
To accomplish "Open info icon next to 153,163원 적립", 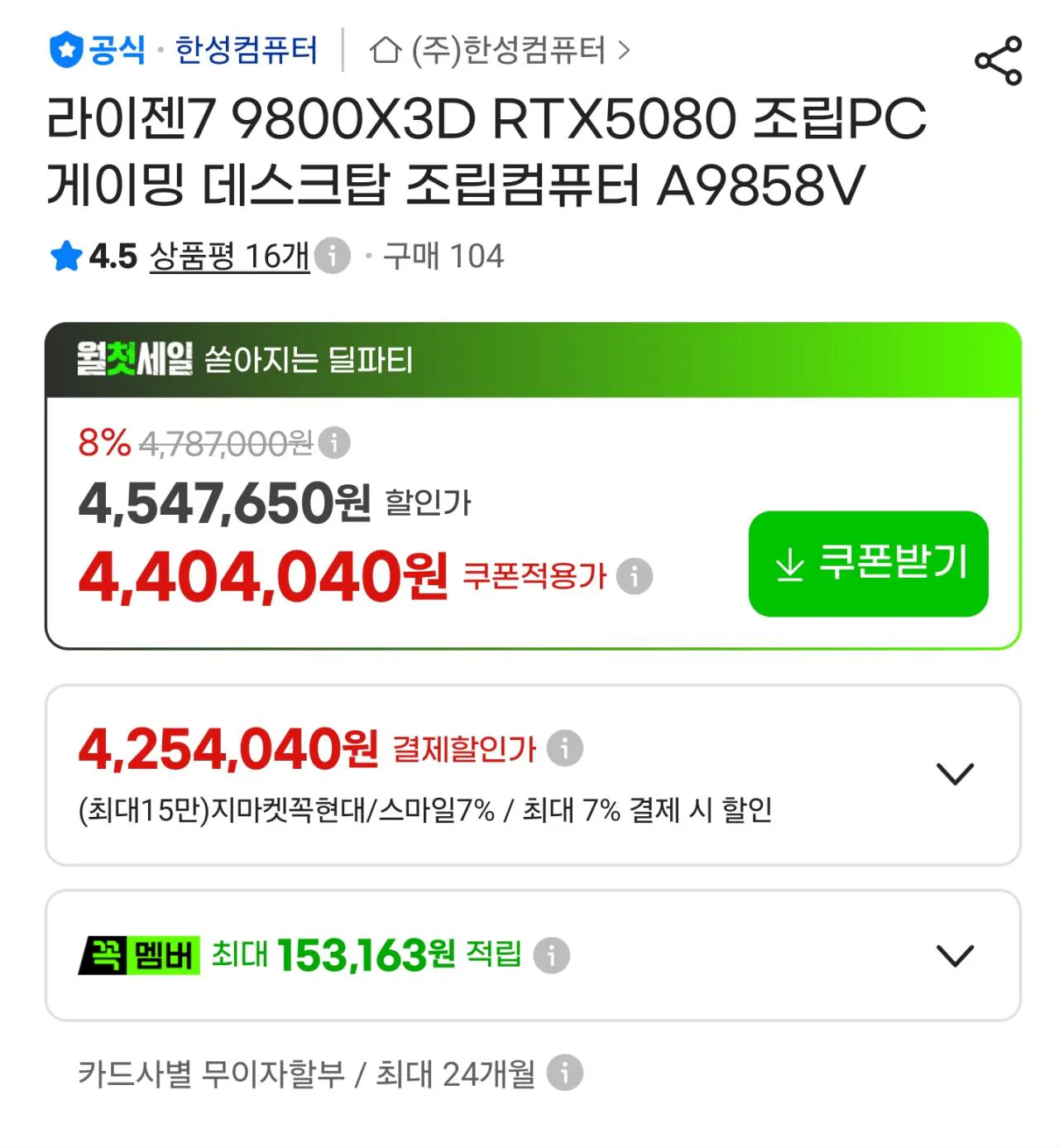I will pyautogui.click(x=551, y=955).
